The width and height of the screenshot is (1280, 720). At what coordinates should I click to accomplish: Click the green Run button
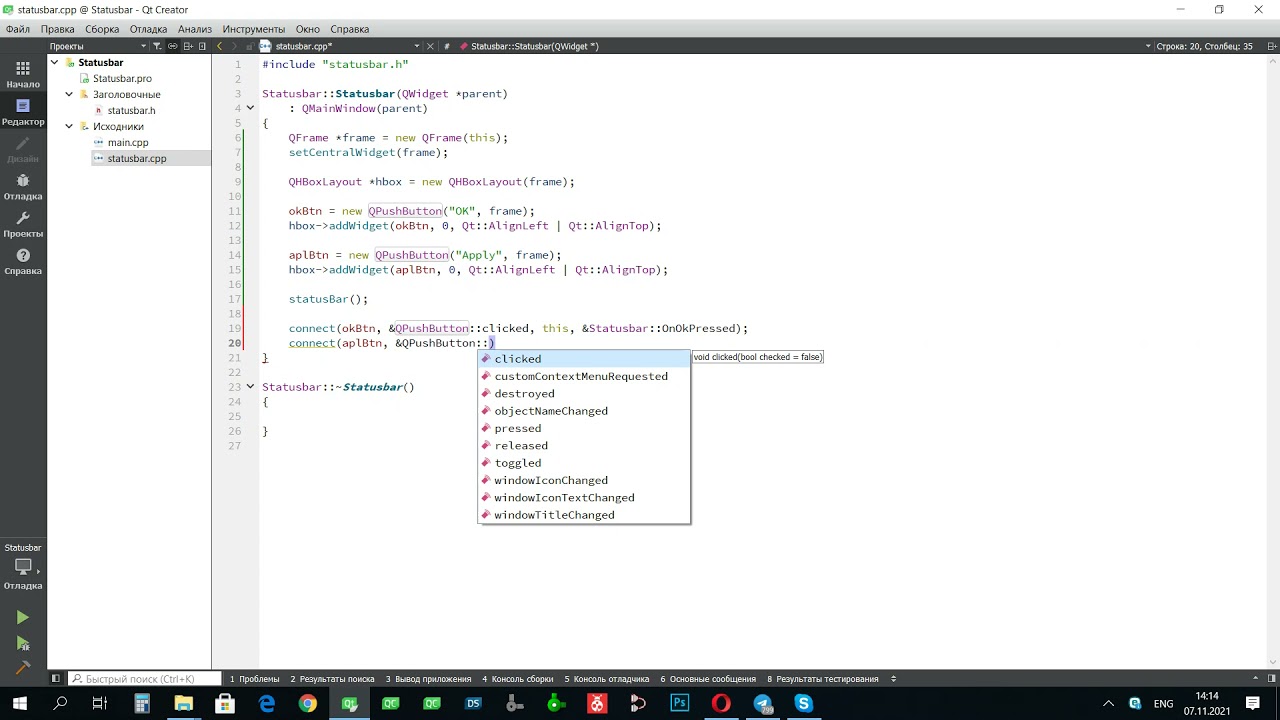[22, 618]
